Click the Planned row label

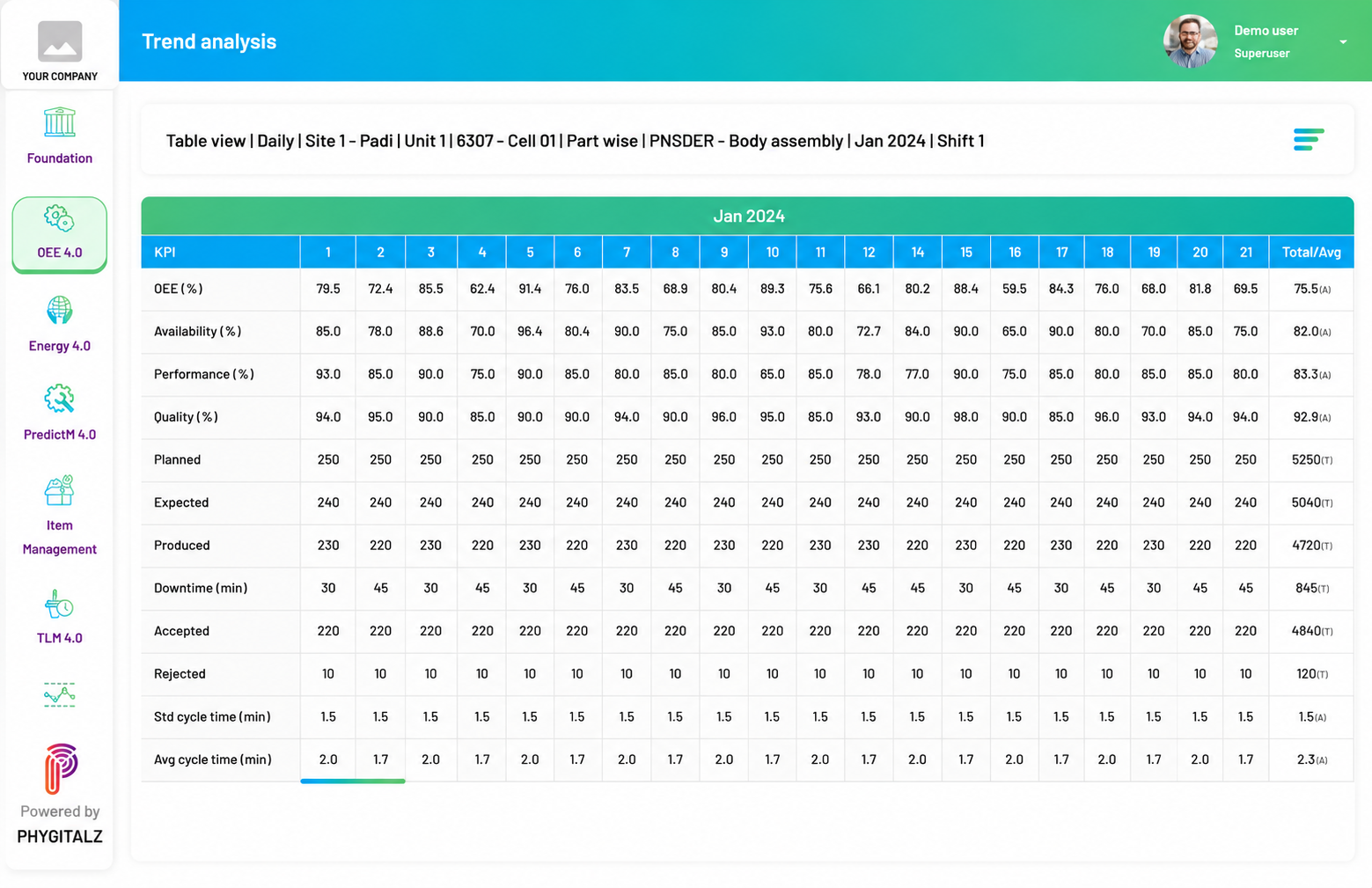pos(177,460)
